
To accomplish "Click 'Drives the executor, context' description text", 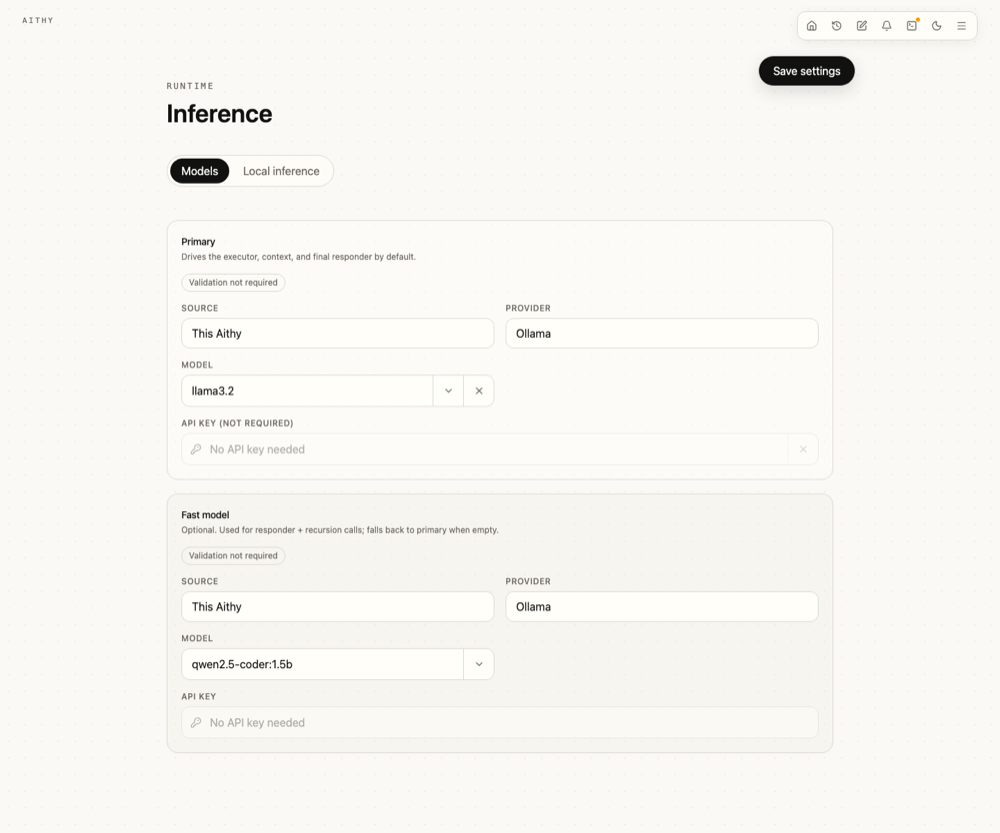I will (298, 257).
